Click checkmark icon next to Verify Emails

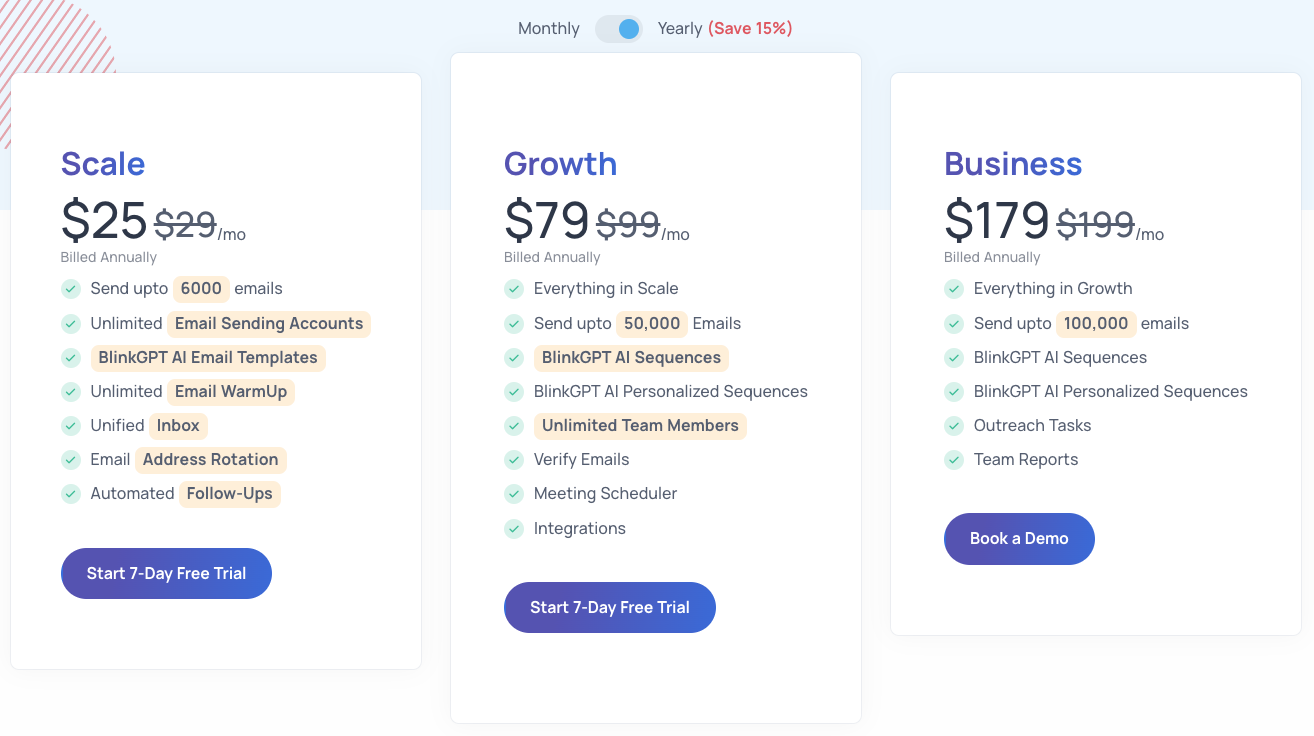coord(514,460)
